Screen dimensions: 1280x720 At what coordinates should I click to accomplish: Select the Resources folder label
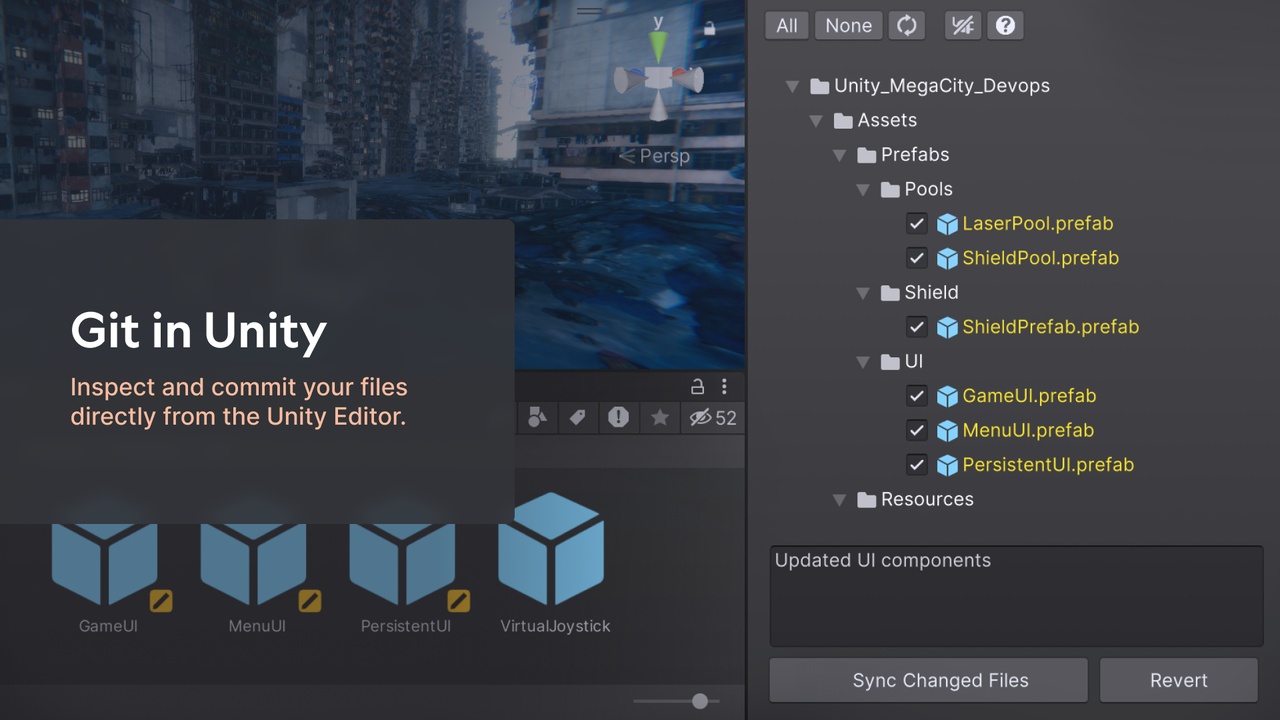[x=927, y=499]
